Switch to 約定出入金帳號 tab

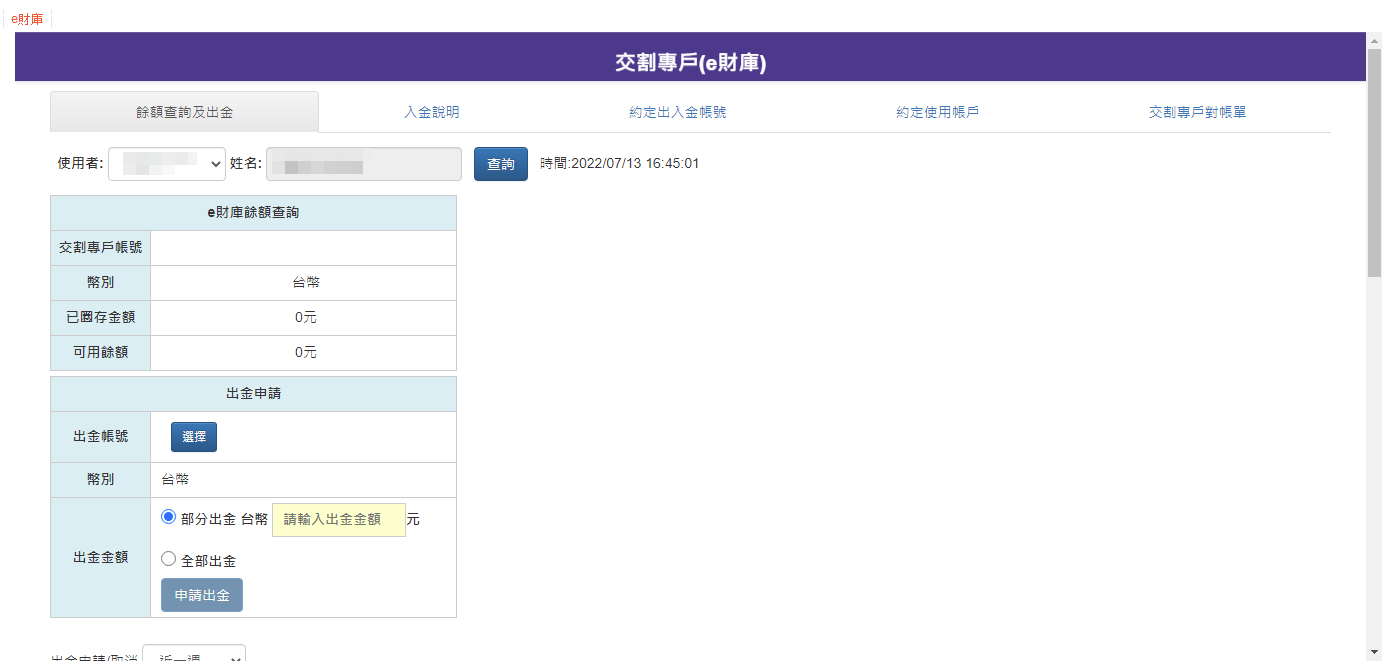click(677, 112)
